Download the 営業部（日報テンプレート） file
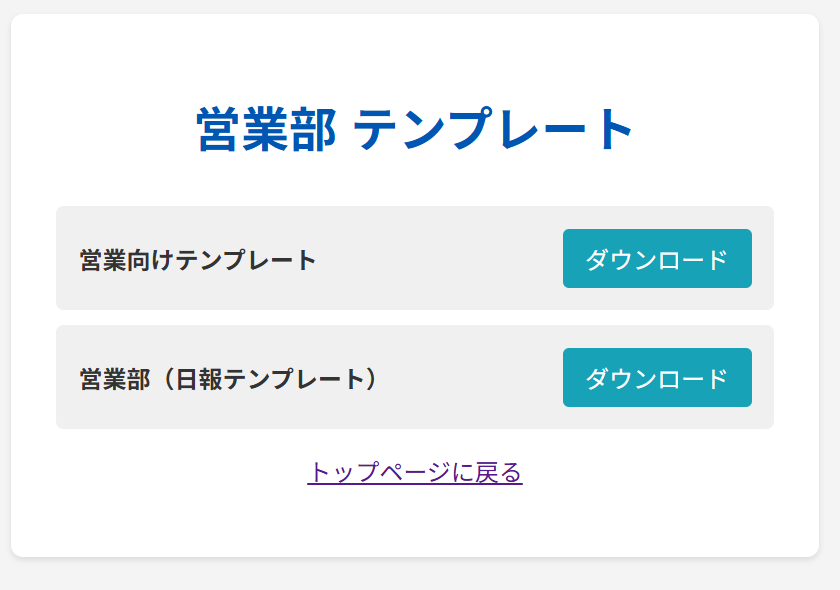Image resolution: width=840 pixels, height=590 pixels. point(657,377)
